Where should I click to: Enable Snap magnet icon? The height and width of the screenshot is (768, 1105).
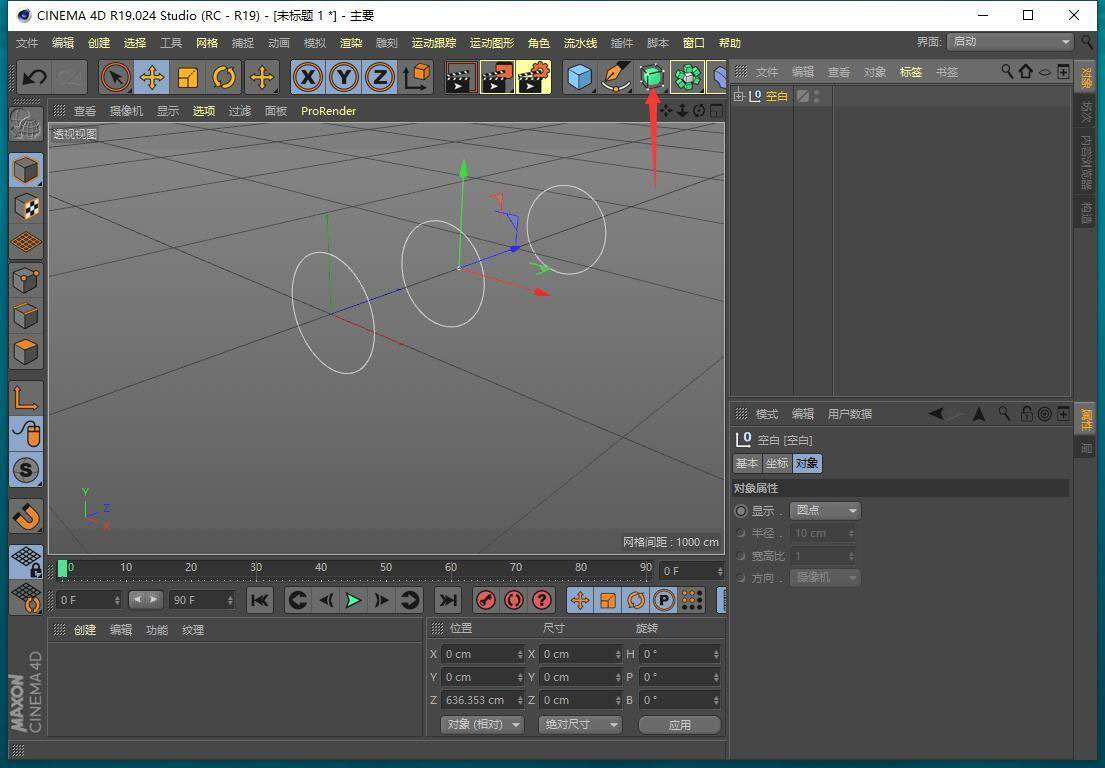(x=26, y=516)
